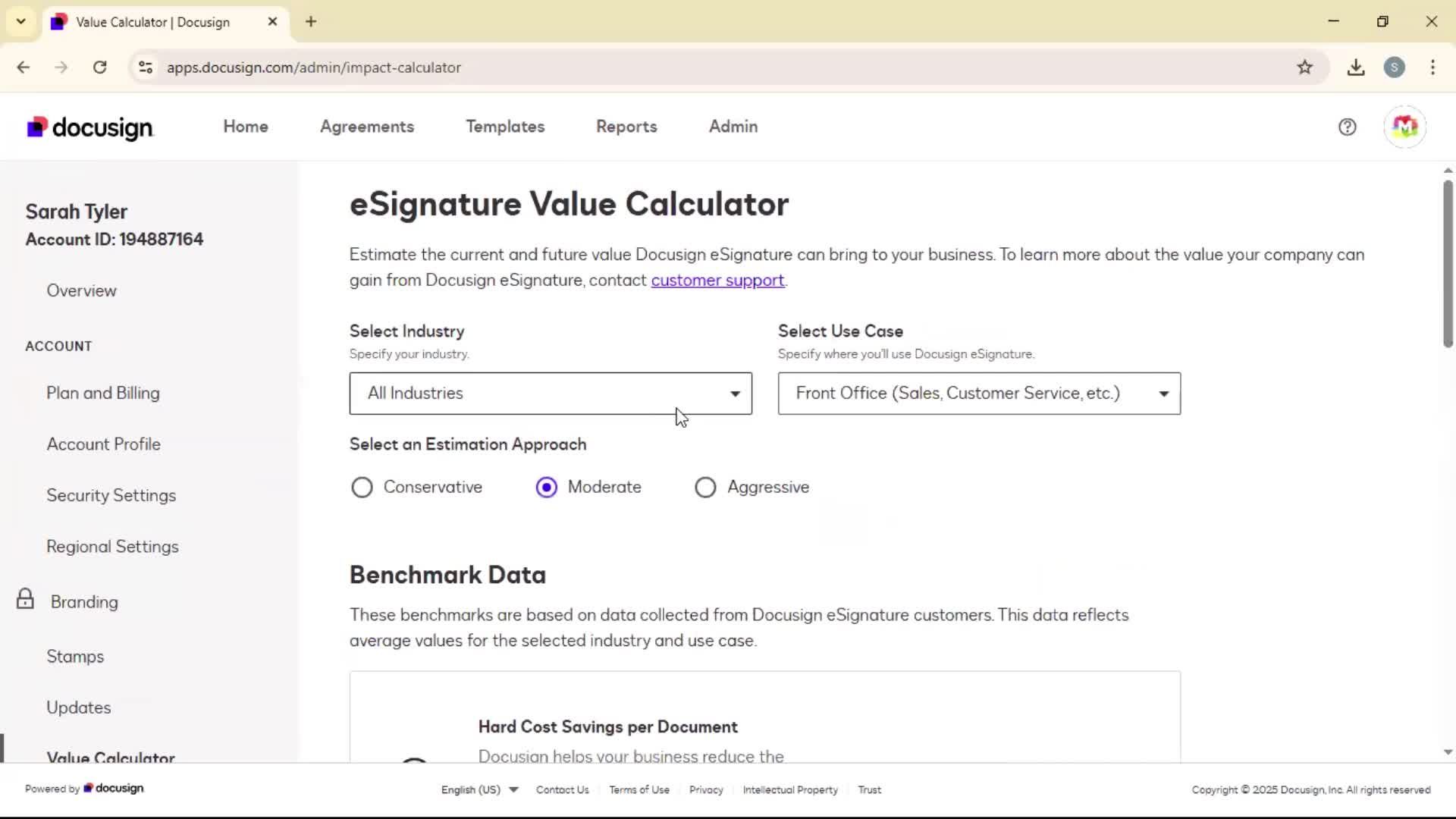Open Intellectual Property footer link
Image resolution: width=1456 pixels, height=819 pixels.
(790, 789)
